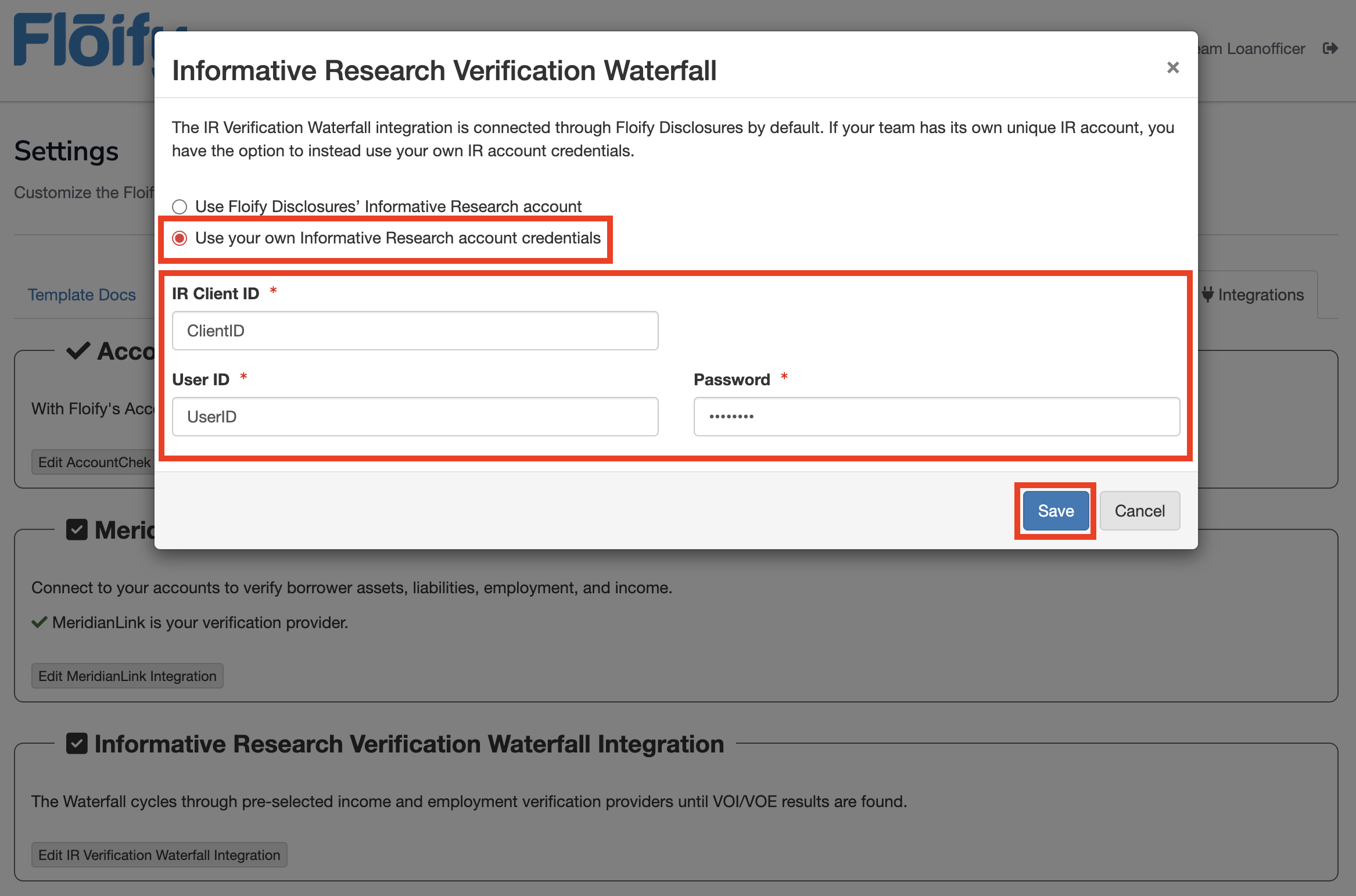
Task: Click Edit MeridianLink Integration button
Action: pos(127,676)
